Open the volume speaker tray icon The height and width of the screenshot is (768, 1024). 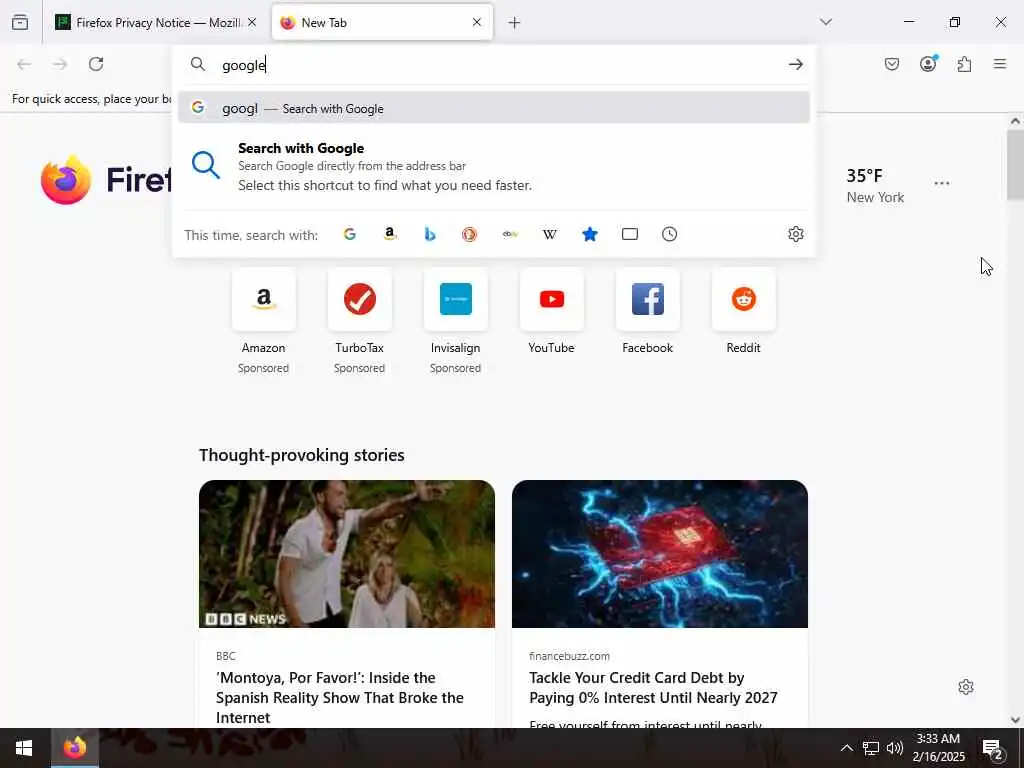[x=895, y=748]
